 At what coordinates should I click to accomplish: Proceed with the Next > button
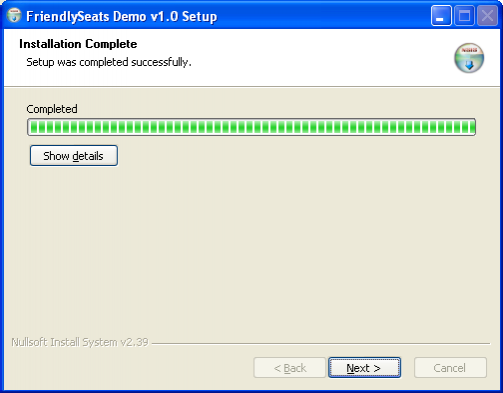364,368
